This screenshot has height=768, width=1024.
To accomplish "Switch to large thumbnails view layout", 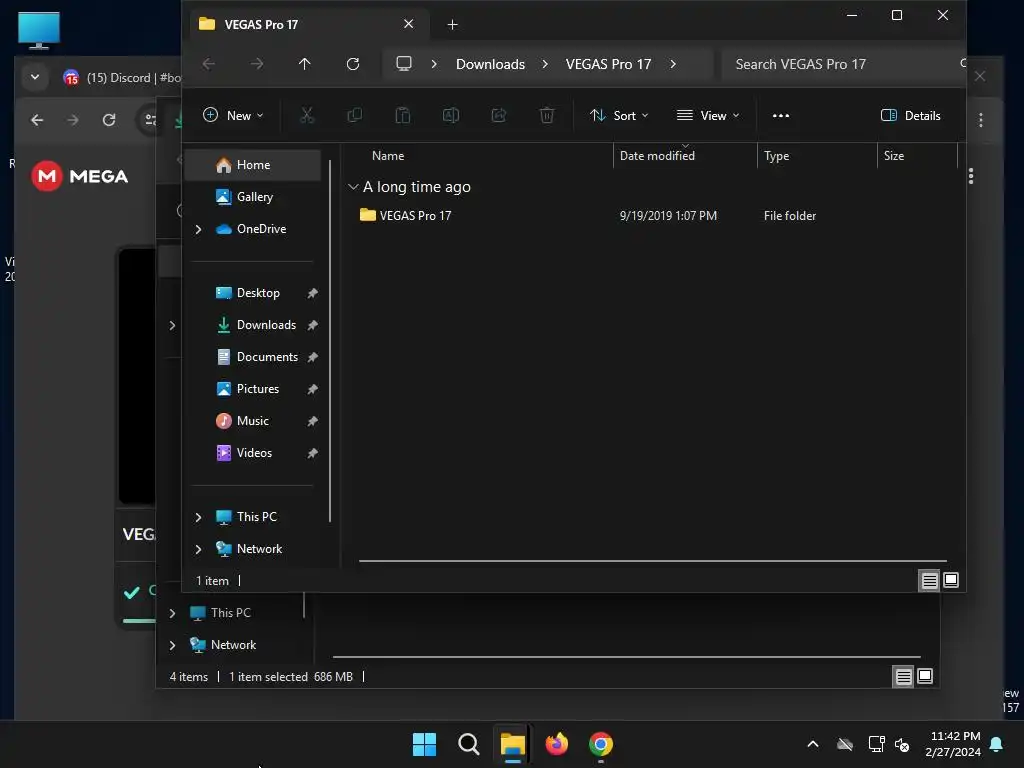I will pyautogui.click(x=951, y=581).
